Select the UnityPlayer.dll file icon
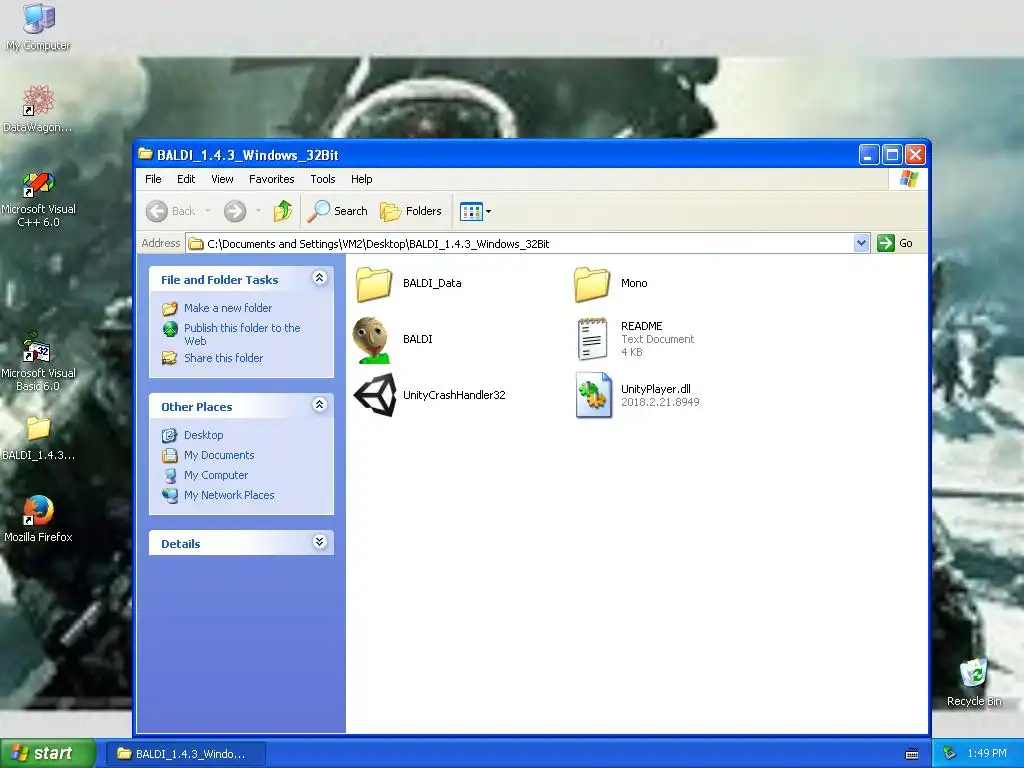This screenshot has height=768, width=1024. 594,394
